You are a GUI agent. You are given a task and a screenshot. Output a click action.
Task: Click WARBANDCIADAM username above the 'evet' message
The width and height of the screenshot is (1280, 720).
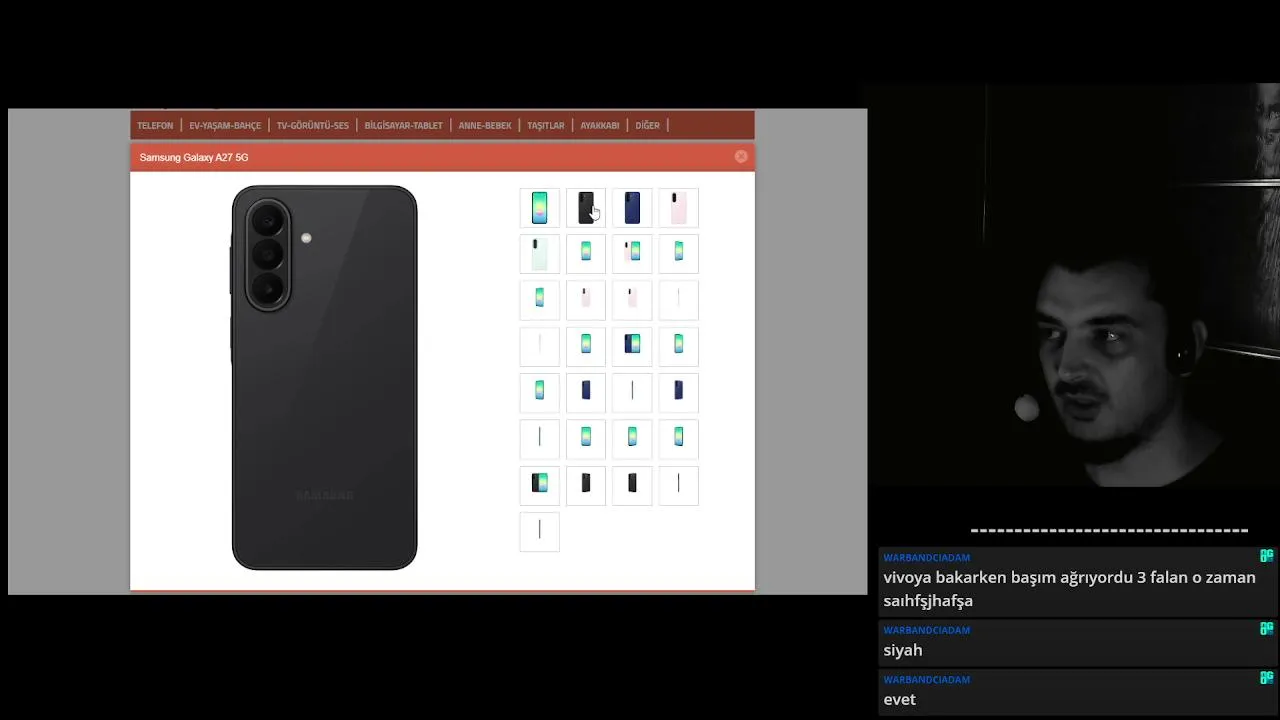pos(927,679)
